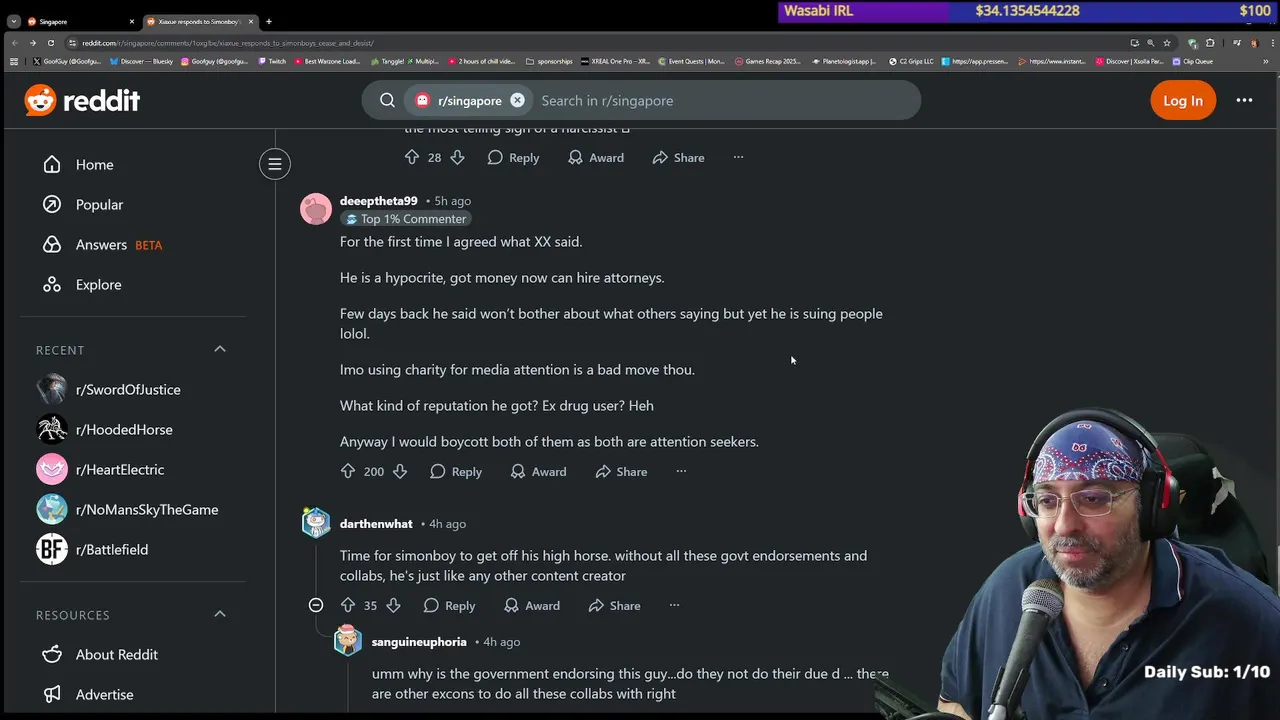This screenshot has width=1280, height=720.
Task: Open the top-right three-dots menu
Action: 1244,100
